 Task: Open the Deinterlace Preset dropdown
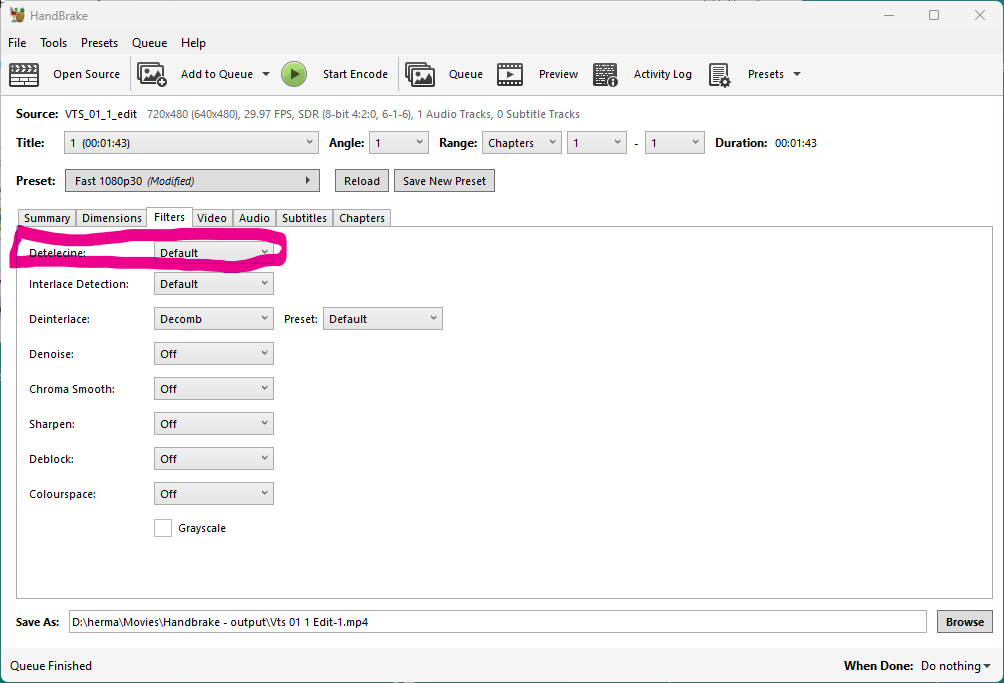click(382, 319)
